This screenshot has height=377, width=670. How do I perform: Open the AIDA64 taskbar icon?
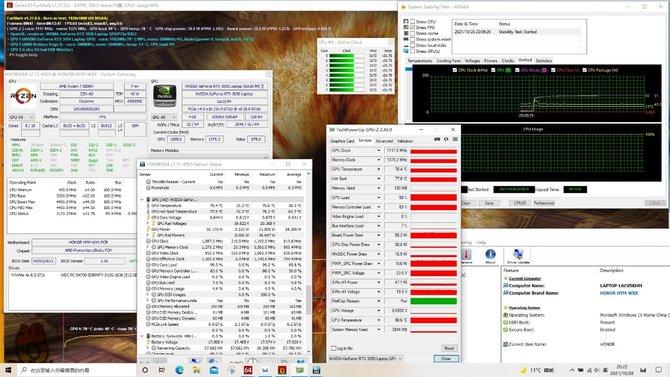(248, 370)
